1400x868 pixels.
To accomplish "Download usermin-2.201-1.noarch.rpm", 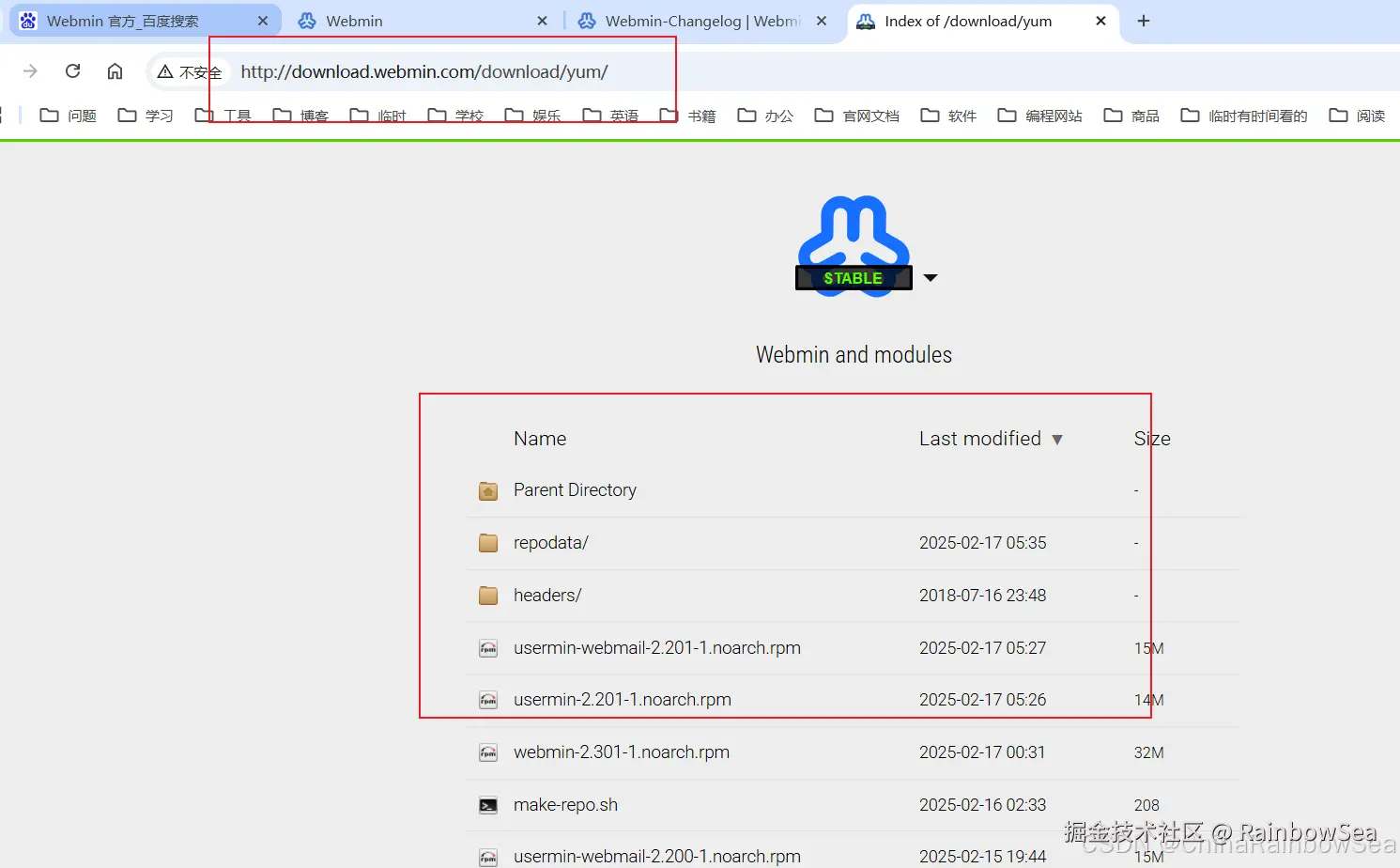I will (623, 700).
